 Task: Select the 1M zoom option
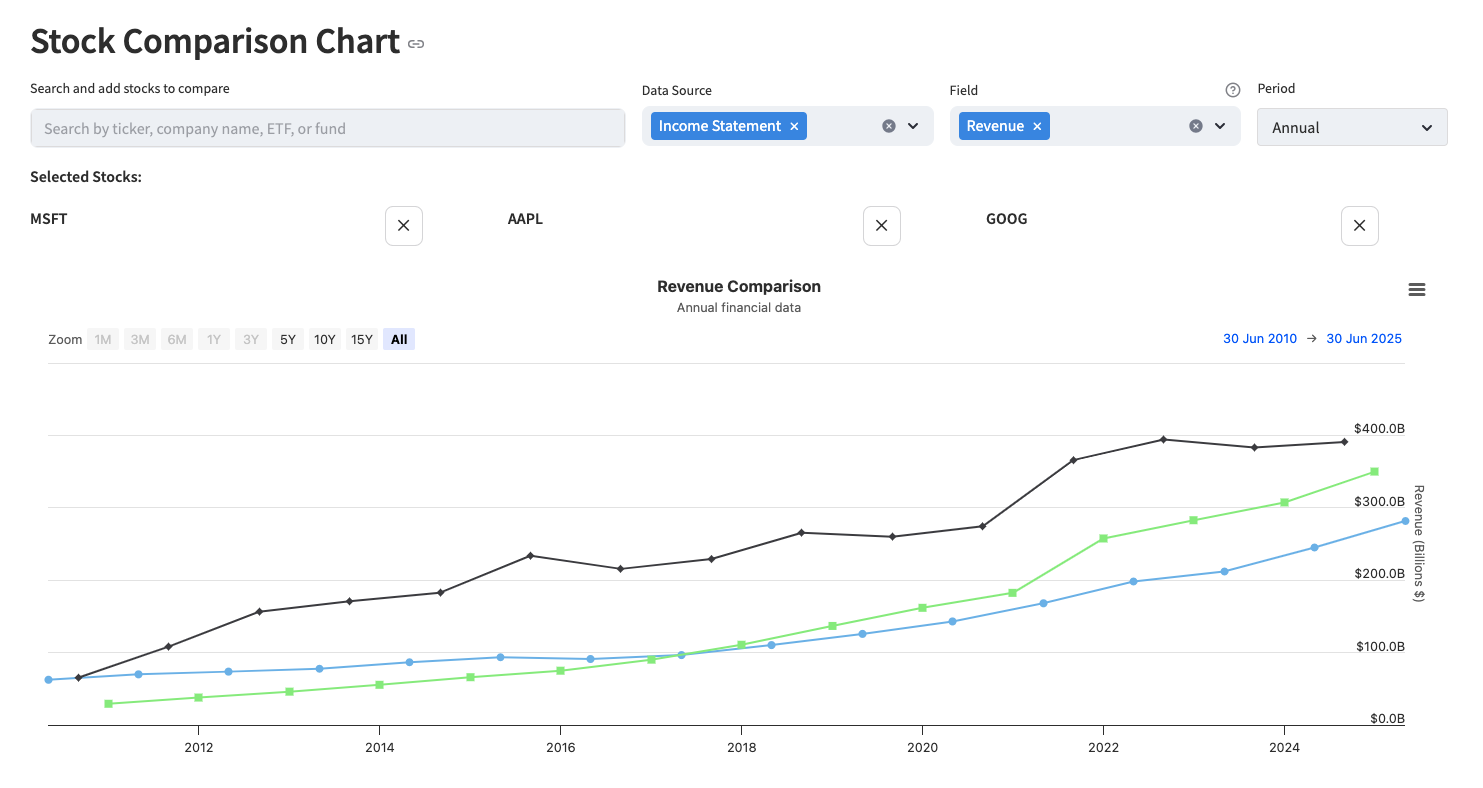[103, 340]
